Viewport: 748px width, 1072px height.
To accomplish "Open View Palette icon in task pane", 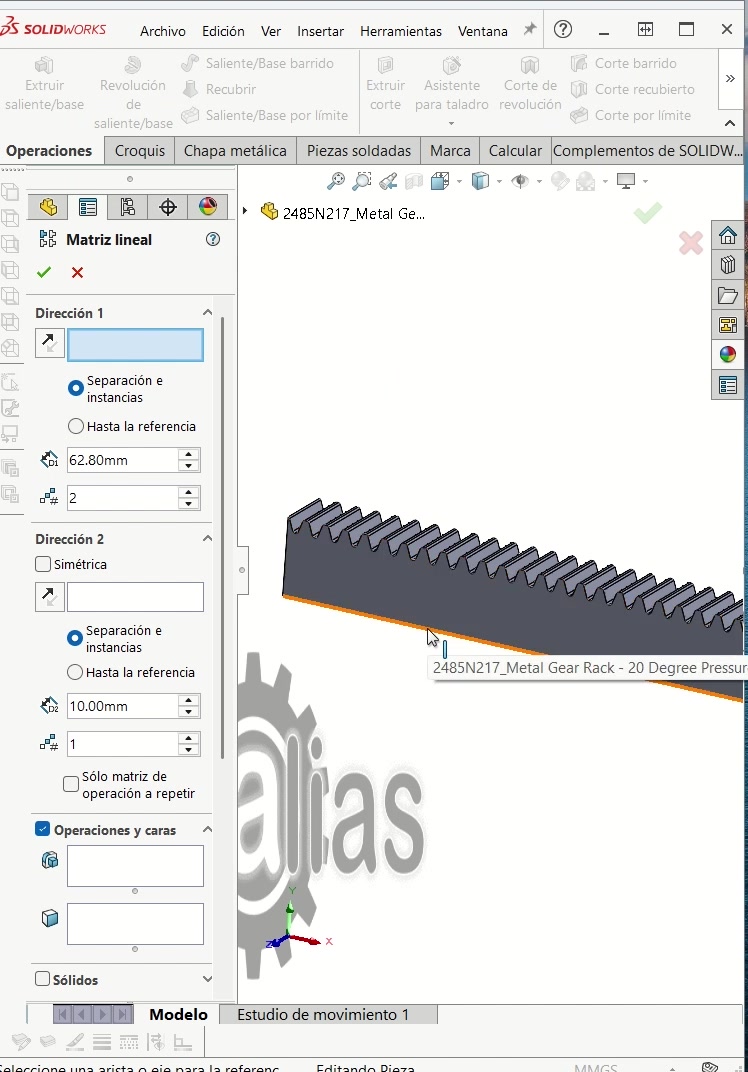I will (727, 325).
